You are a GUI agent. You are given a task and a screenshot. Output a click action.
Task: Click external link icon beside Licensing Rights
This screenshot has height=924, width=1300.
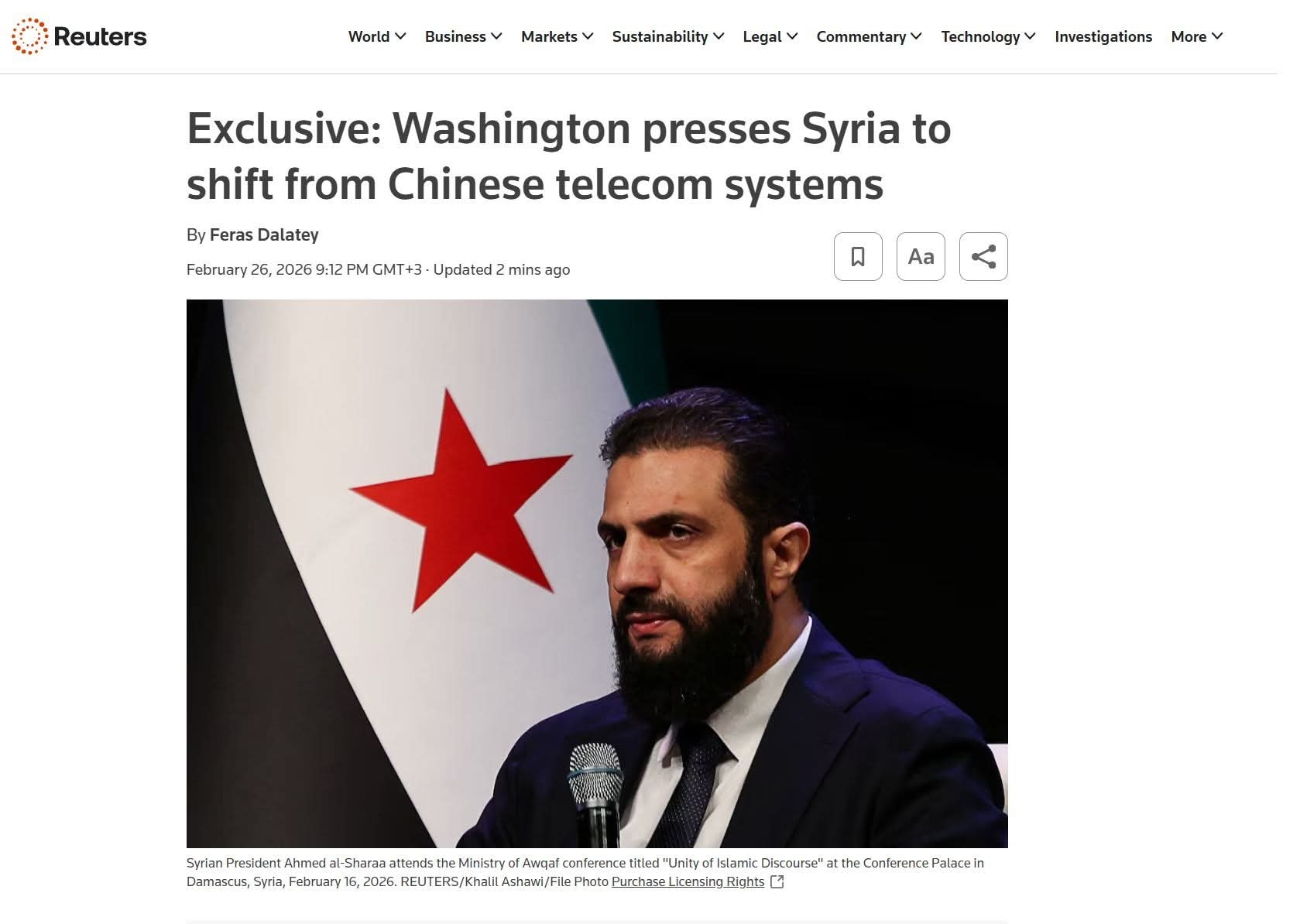[777, 881]
